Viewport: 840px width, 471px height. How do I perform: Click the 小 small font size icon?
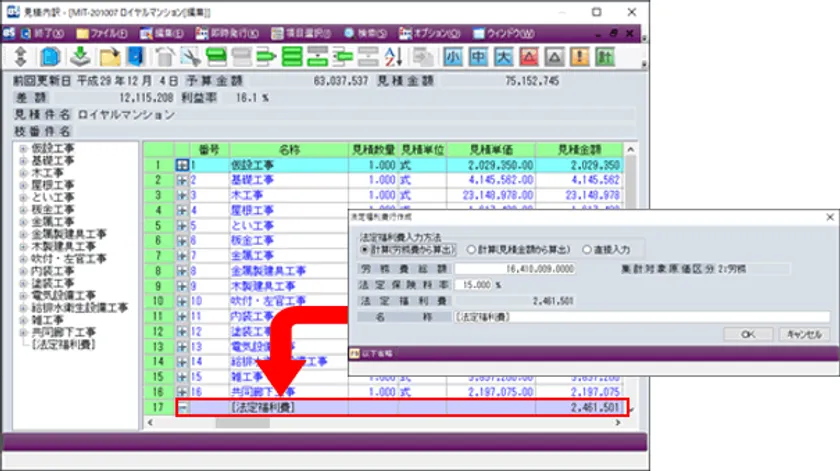(454, 56)
